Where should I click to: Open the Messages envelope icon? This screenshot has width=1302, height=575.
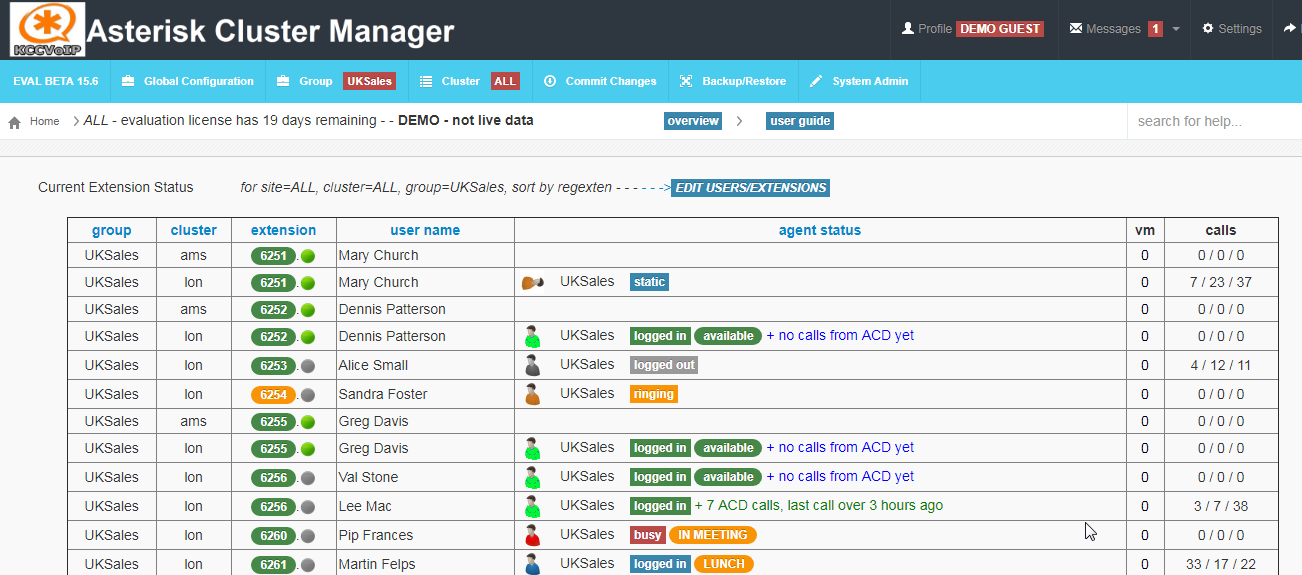coord(1076,29)
